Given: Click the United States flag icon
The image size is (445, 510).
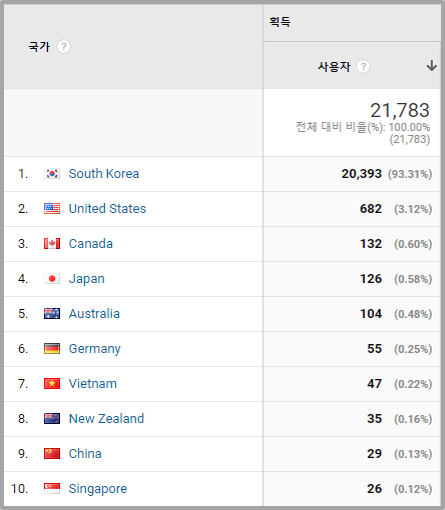Looking at the screenshot, I should [52, 209].
